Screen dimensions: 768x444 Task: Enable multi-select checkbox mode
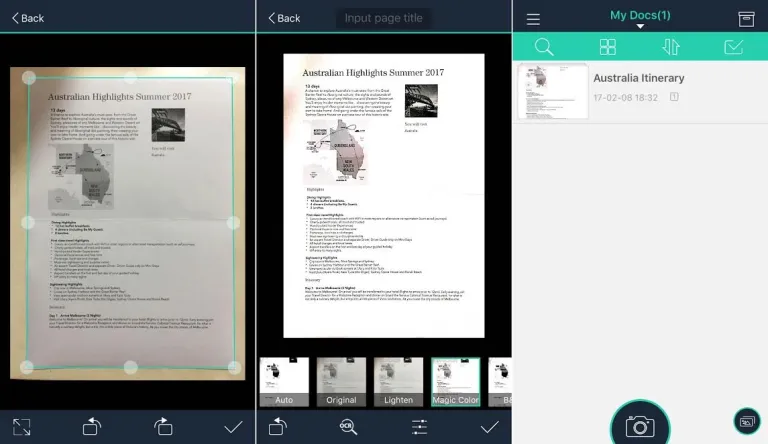(x=733, y=47)
